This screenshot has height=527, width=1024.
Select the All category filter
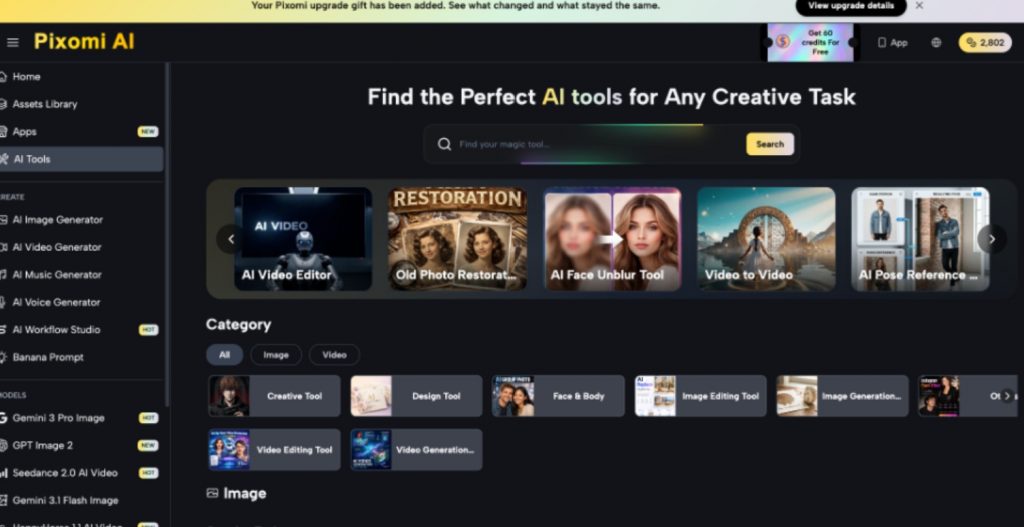point(224,355)
